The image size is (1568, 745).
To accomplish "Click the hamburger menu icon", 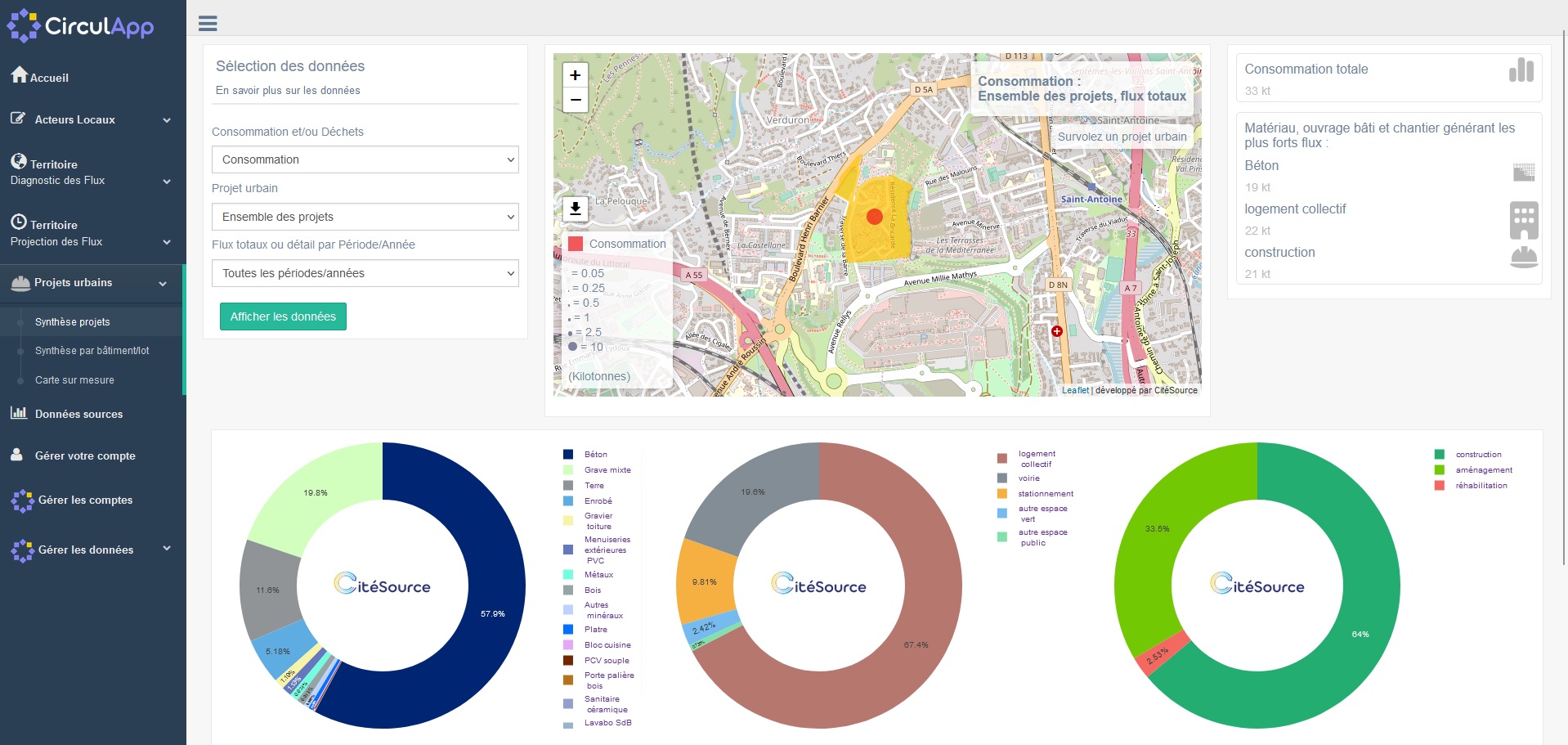I will coord(208,23).
